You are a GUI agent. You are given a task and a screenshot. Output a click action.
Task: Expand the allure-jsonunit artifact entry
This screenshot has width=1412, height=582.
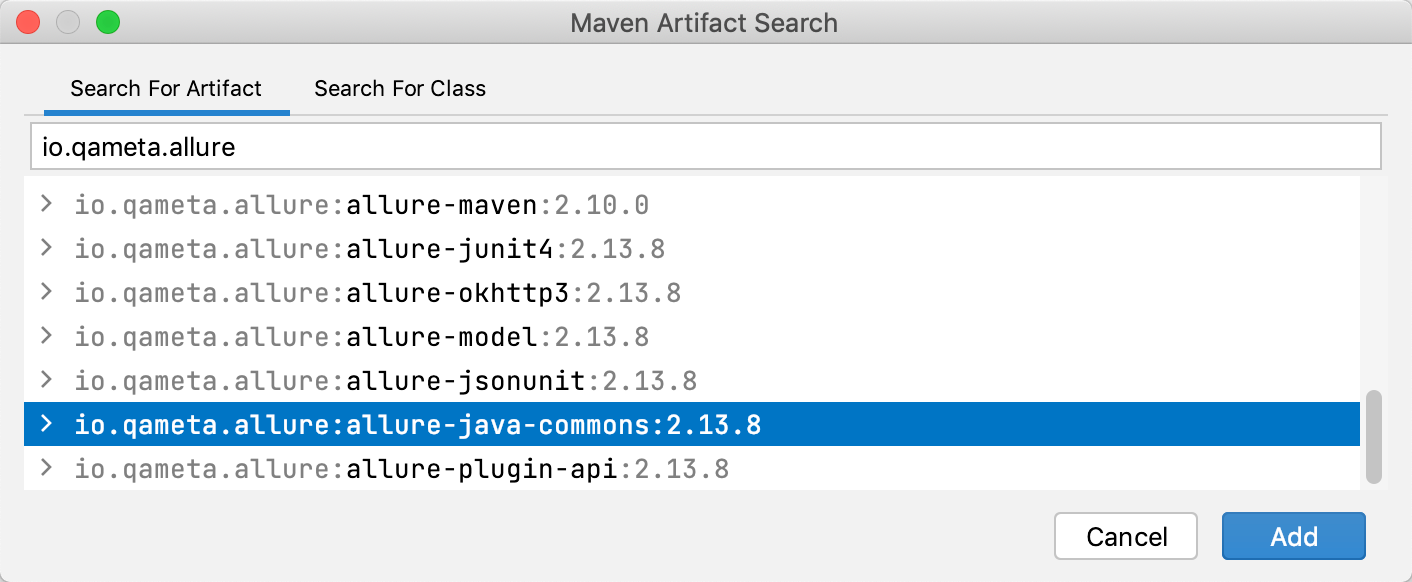pyautogui.click(x=45, y=381)
